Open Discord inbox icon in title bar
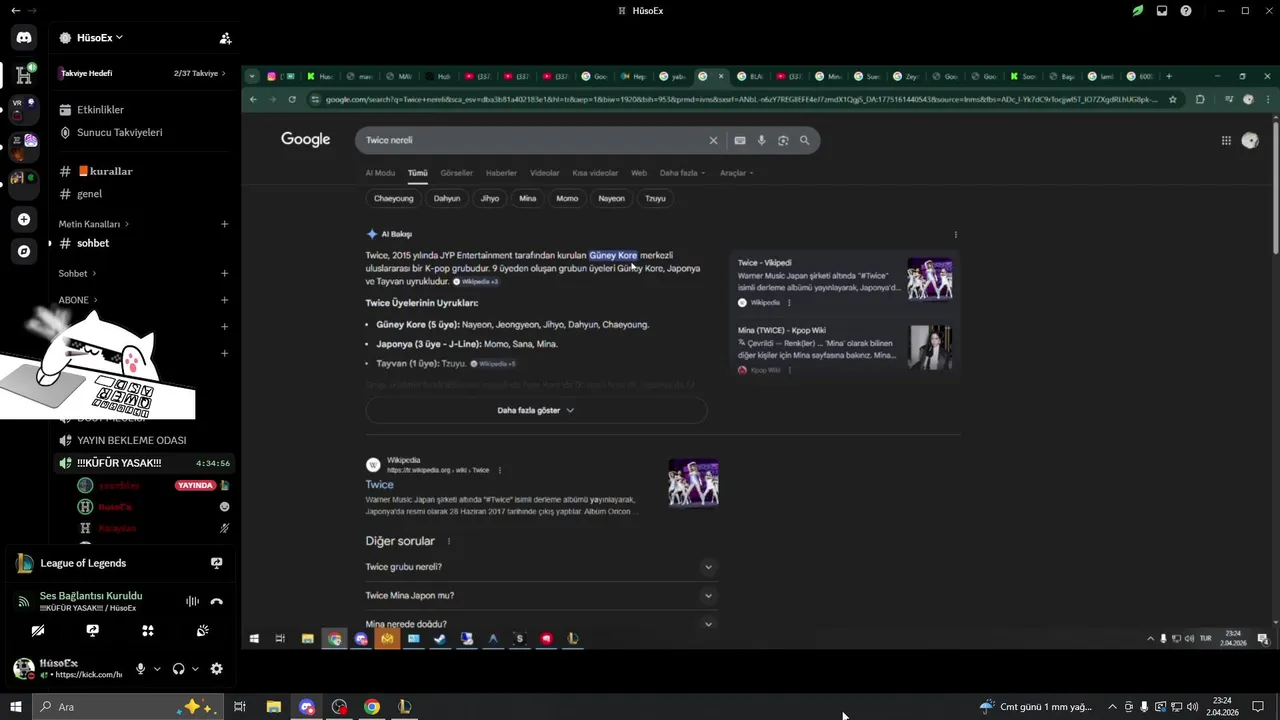1280x720 pixels. click(x=1162, y=10)
